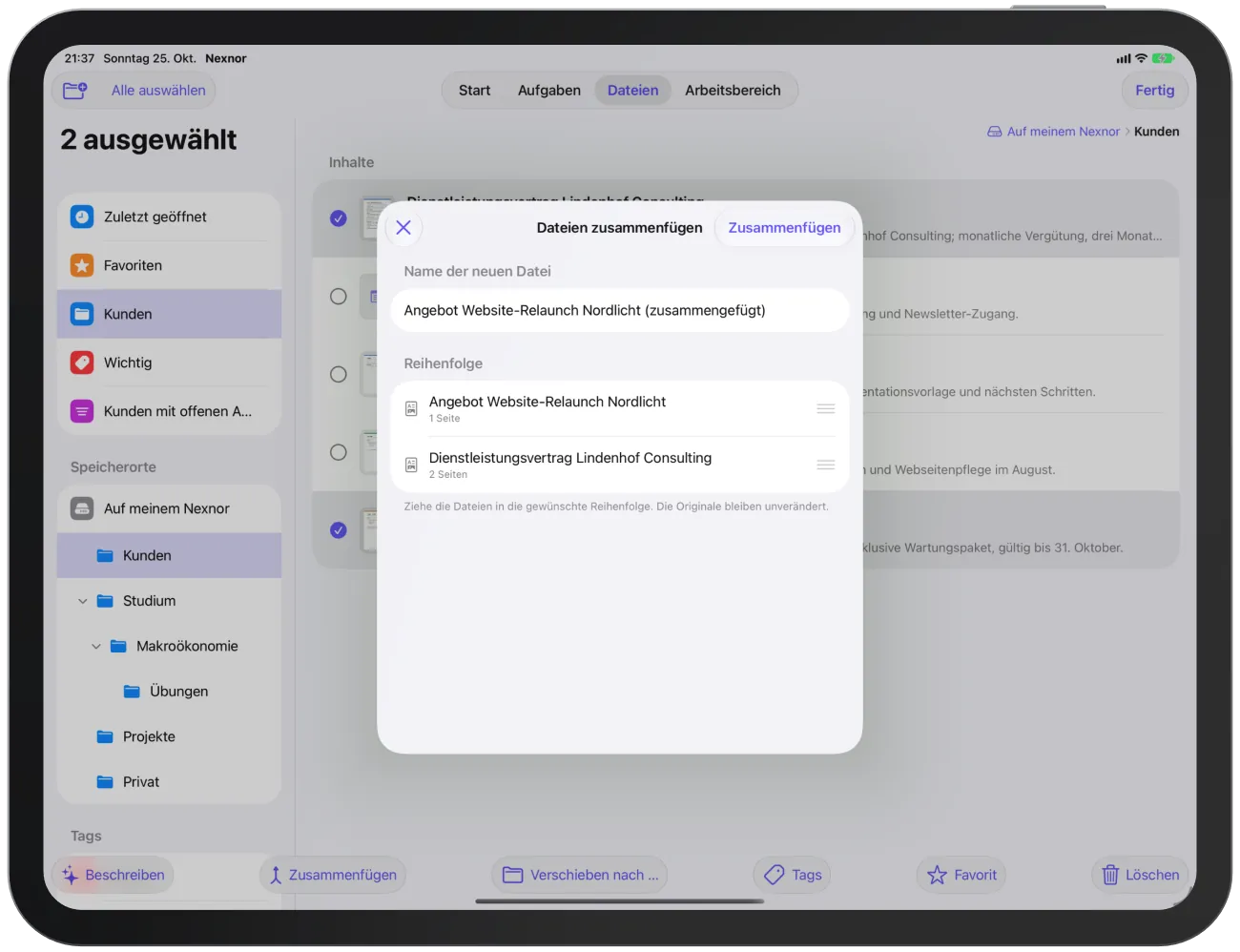The height and width of the screenshot is (952, 1240).
Task: Select the file mentioning Newsletter-Zugang
Action: 339,297
